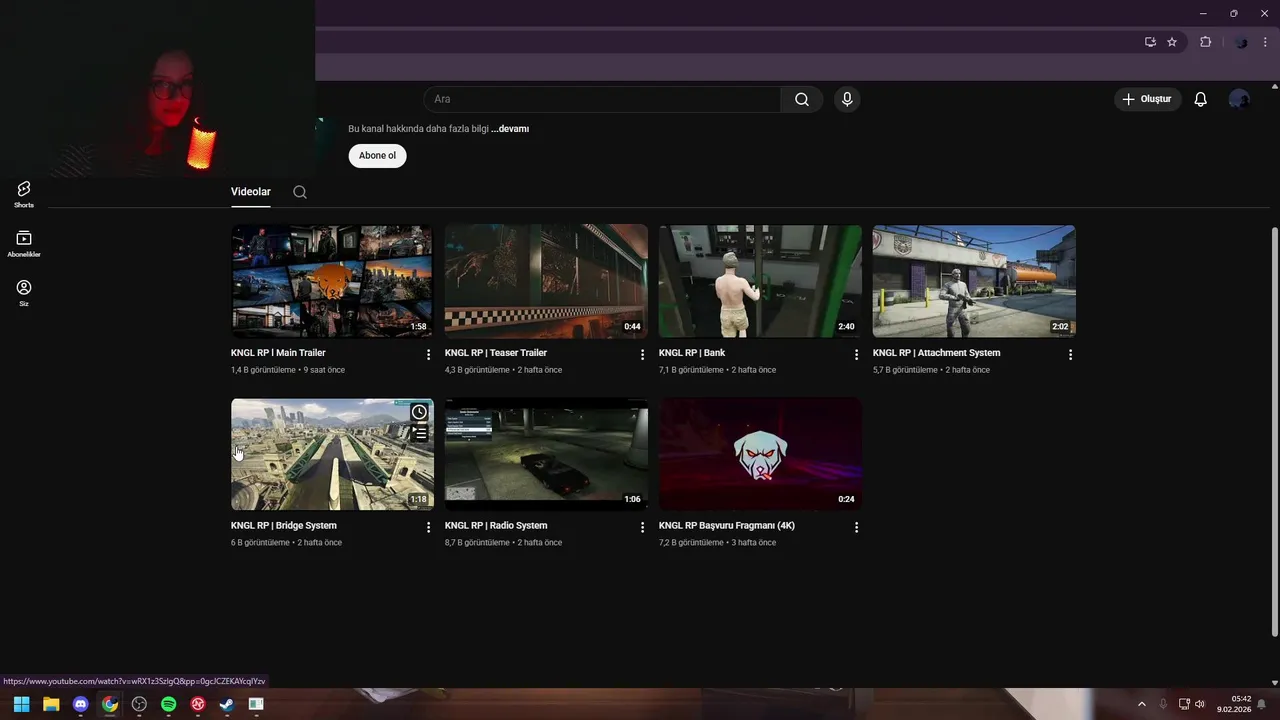Play the Teaser Trailer thumbnail
The width and height of the screenshot is (1280, 720).
(546, 281)
